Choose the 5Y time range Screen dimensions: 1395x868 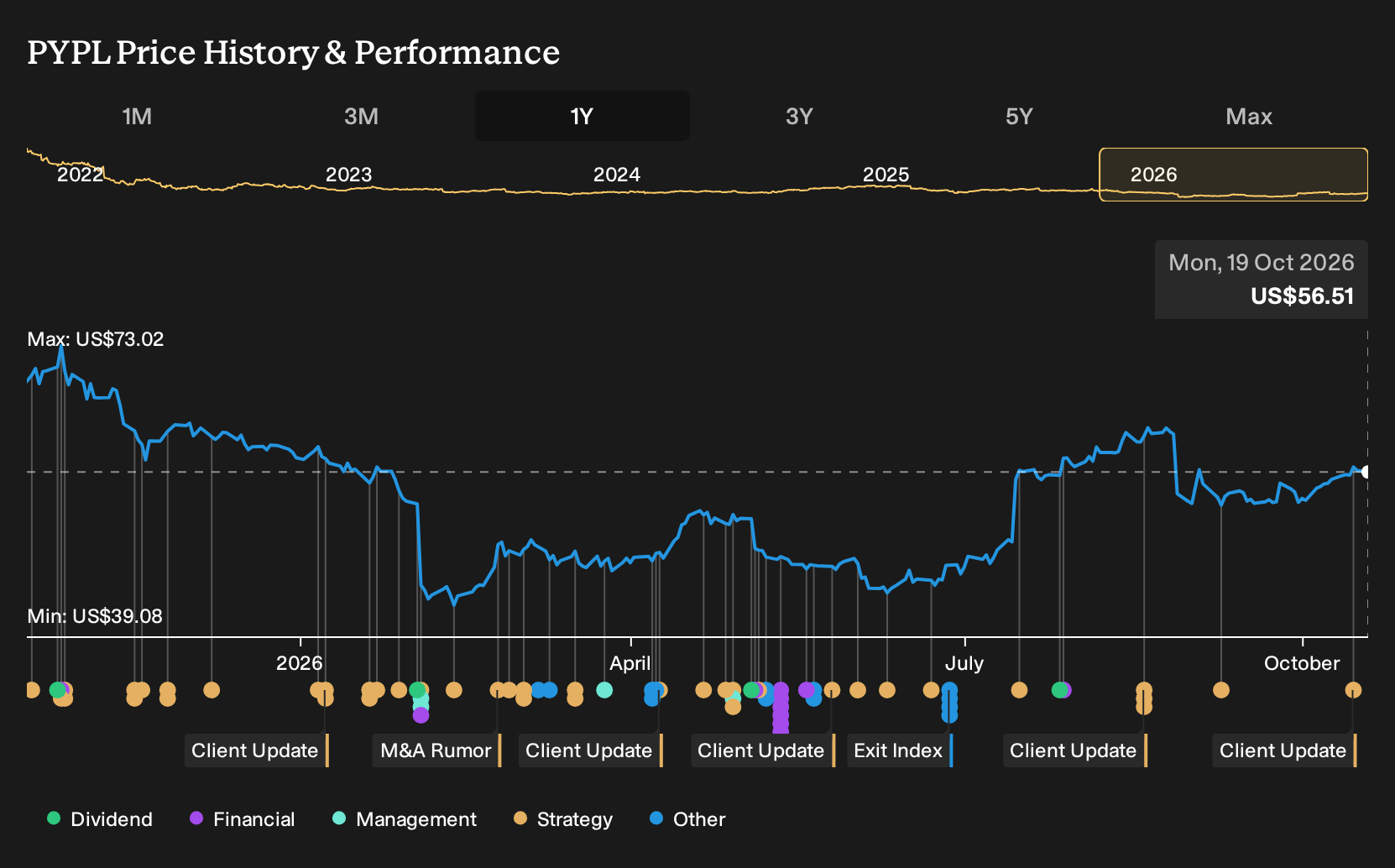point(1019,116)
